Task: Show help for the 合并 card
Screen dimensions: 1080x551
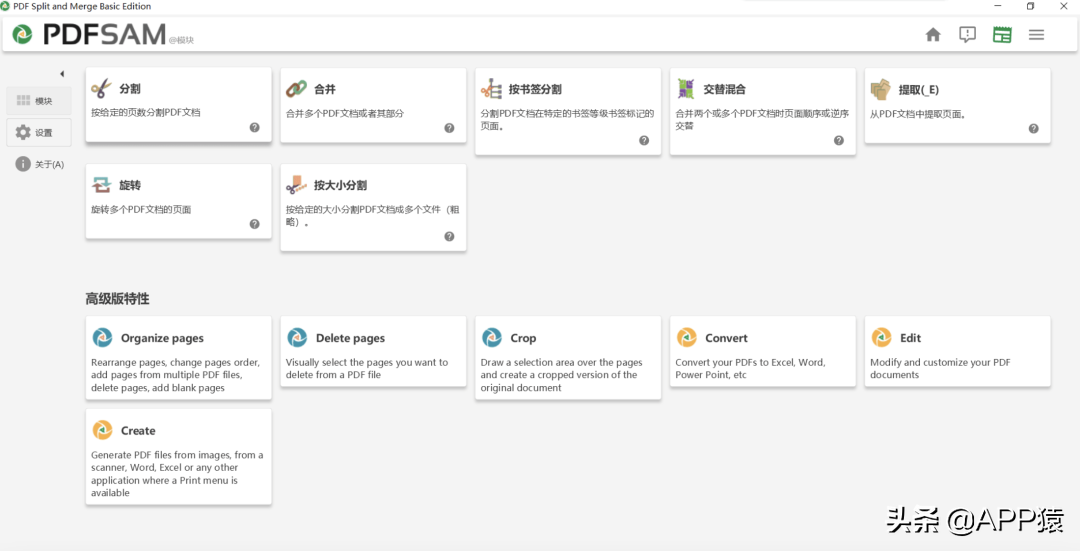Action: pyautogui.click(x=449, y=127)
